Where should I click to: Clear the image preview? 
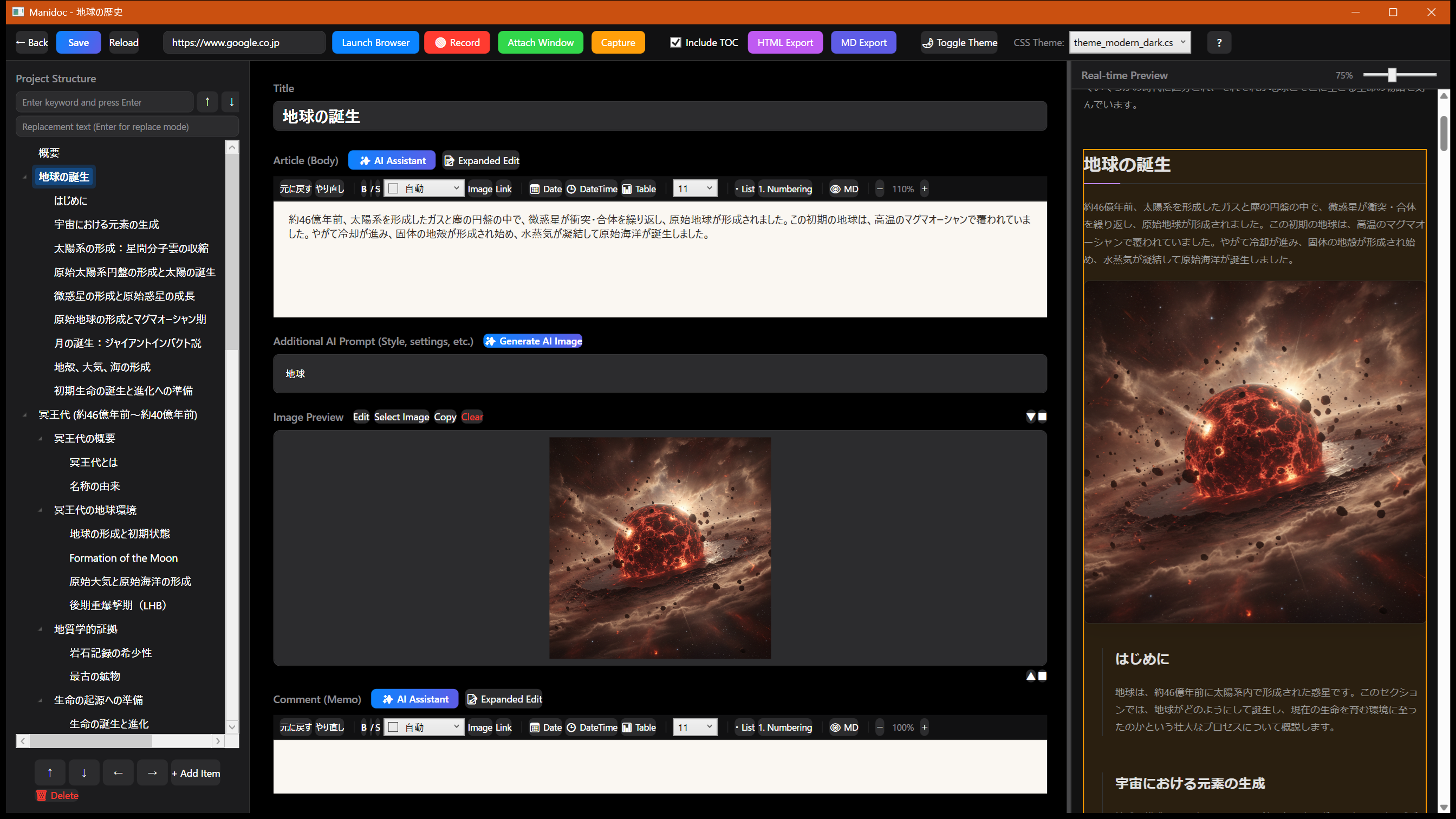(x=472, y=417)
